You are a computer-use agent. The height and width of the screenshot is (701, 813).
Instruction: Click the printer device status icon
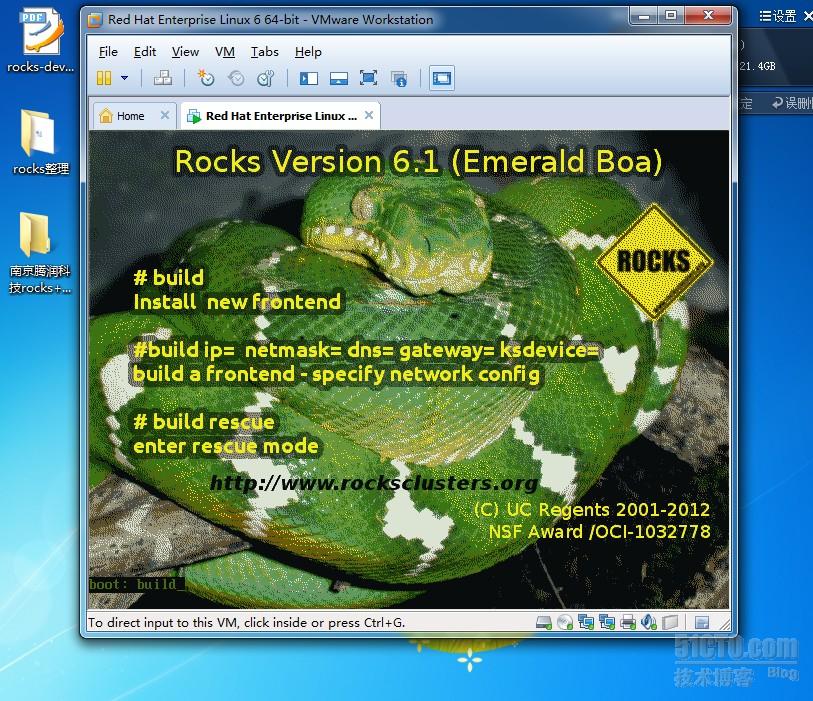pyautogui.click(x=628, y=622)
